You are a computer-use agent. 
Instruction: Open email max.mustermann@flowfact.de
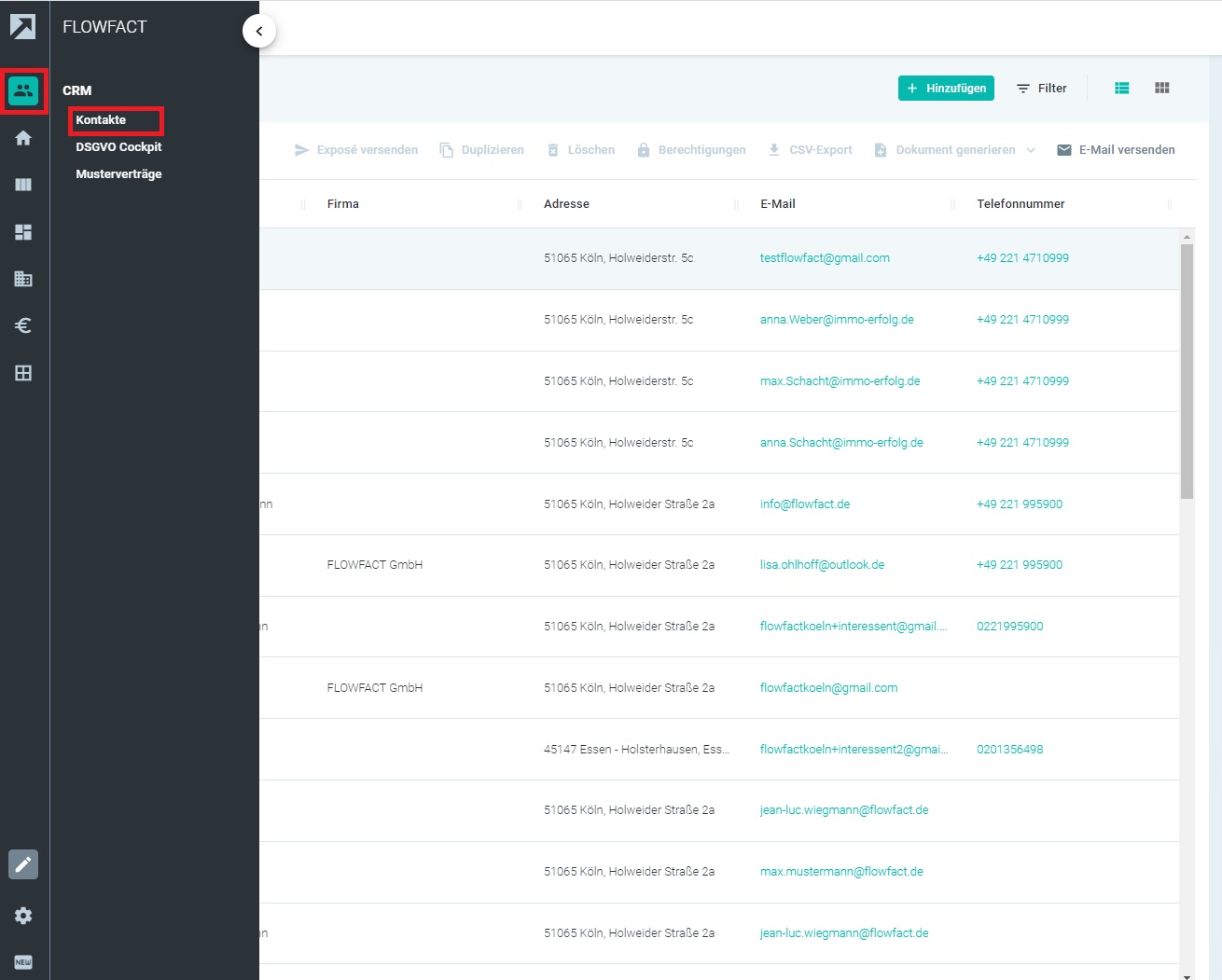pyautogui.click(x=841, y=871)
